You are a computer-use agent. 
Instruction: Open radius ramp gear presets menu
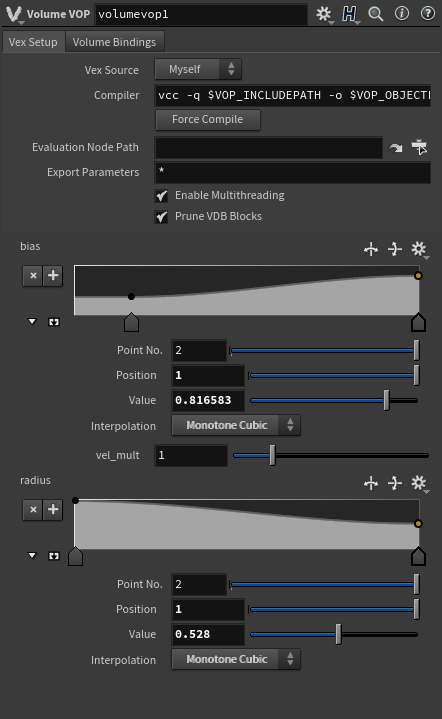[419, 483]
